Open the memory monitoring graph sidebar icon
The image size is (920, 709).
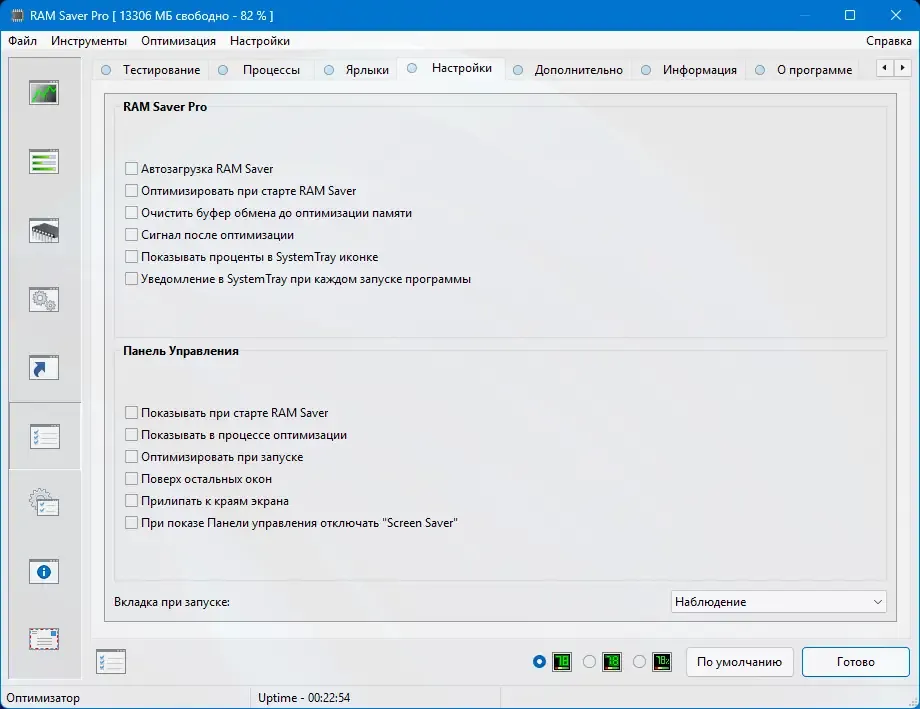[44, 93]
